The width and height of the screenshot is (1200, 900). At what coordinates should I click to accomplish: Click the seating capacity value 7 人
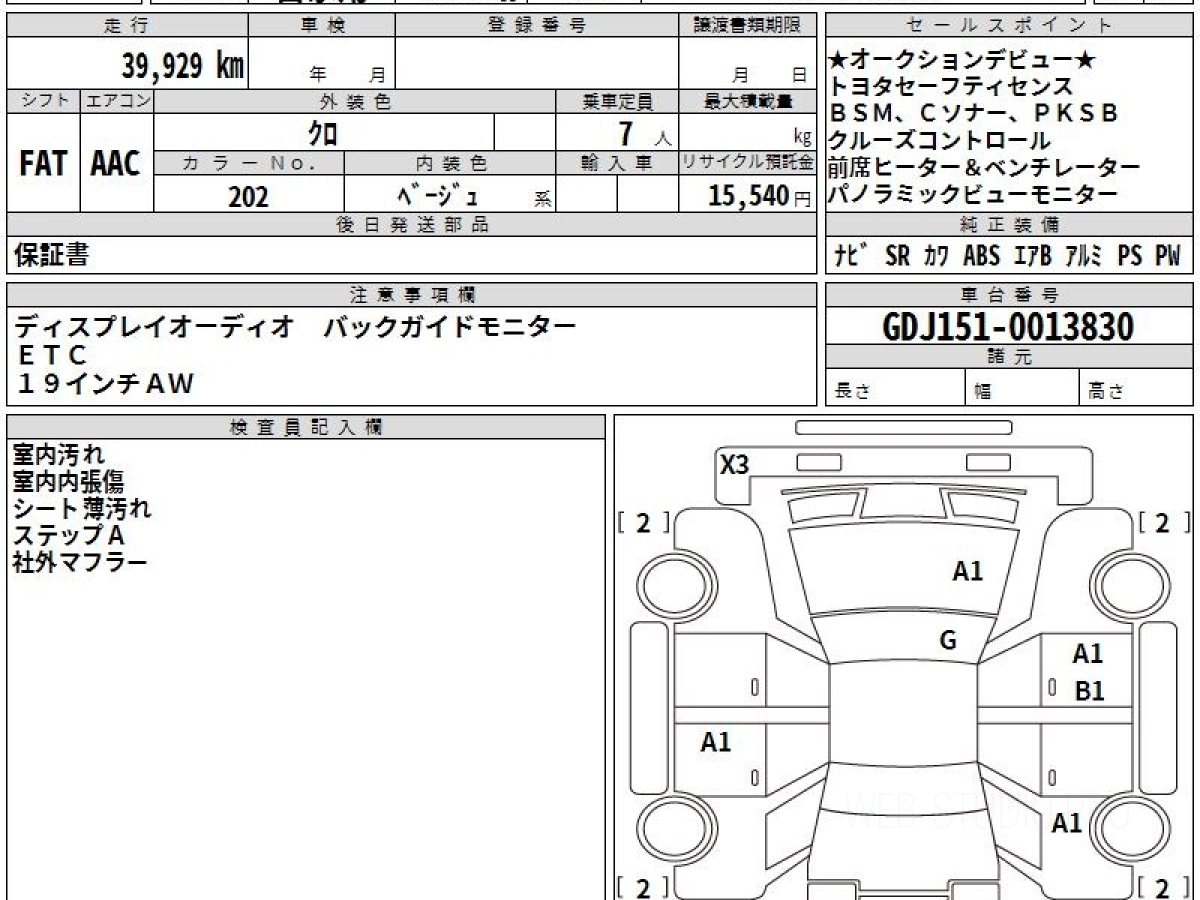click(646, 133)
